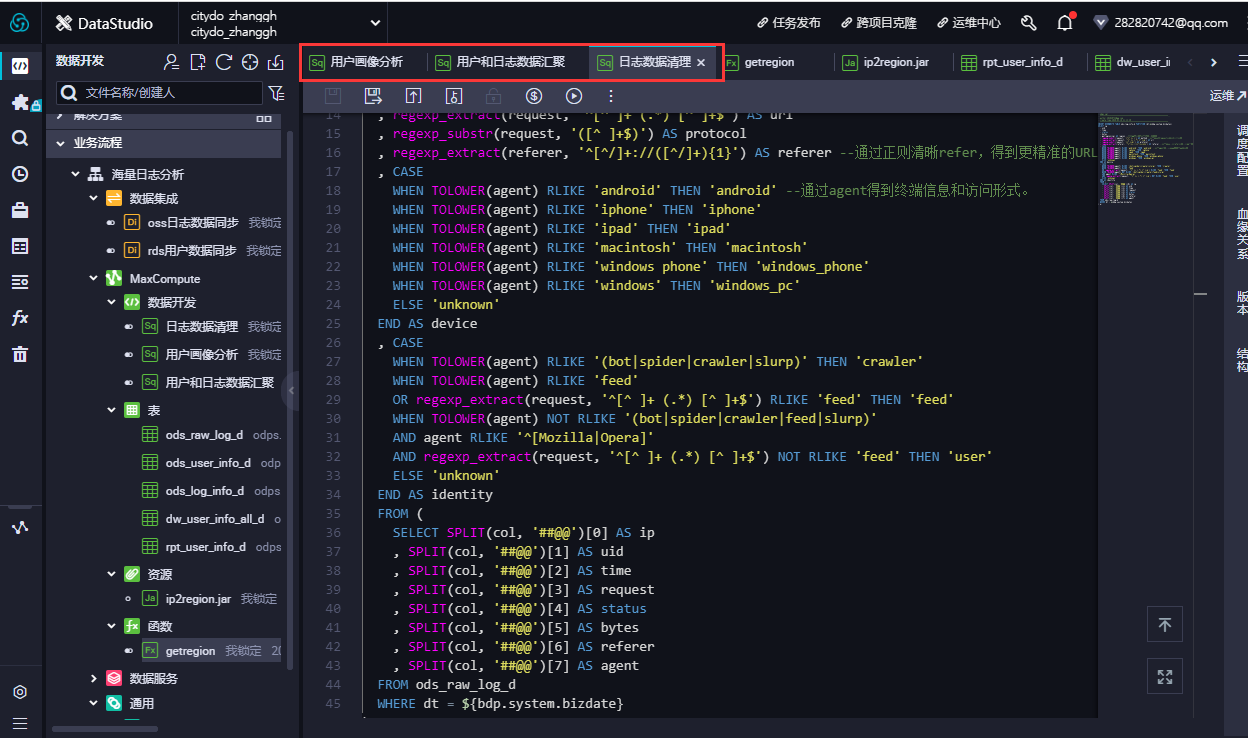The width and height of the screenshot is (1248, 738).
Task: Switch to the 用户和日志数据汇聚 tab
Action: click(x=510, y=62)
